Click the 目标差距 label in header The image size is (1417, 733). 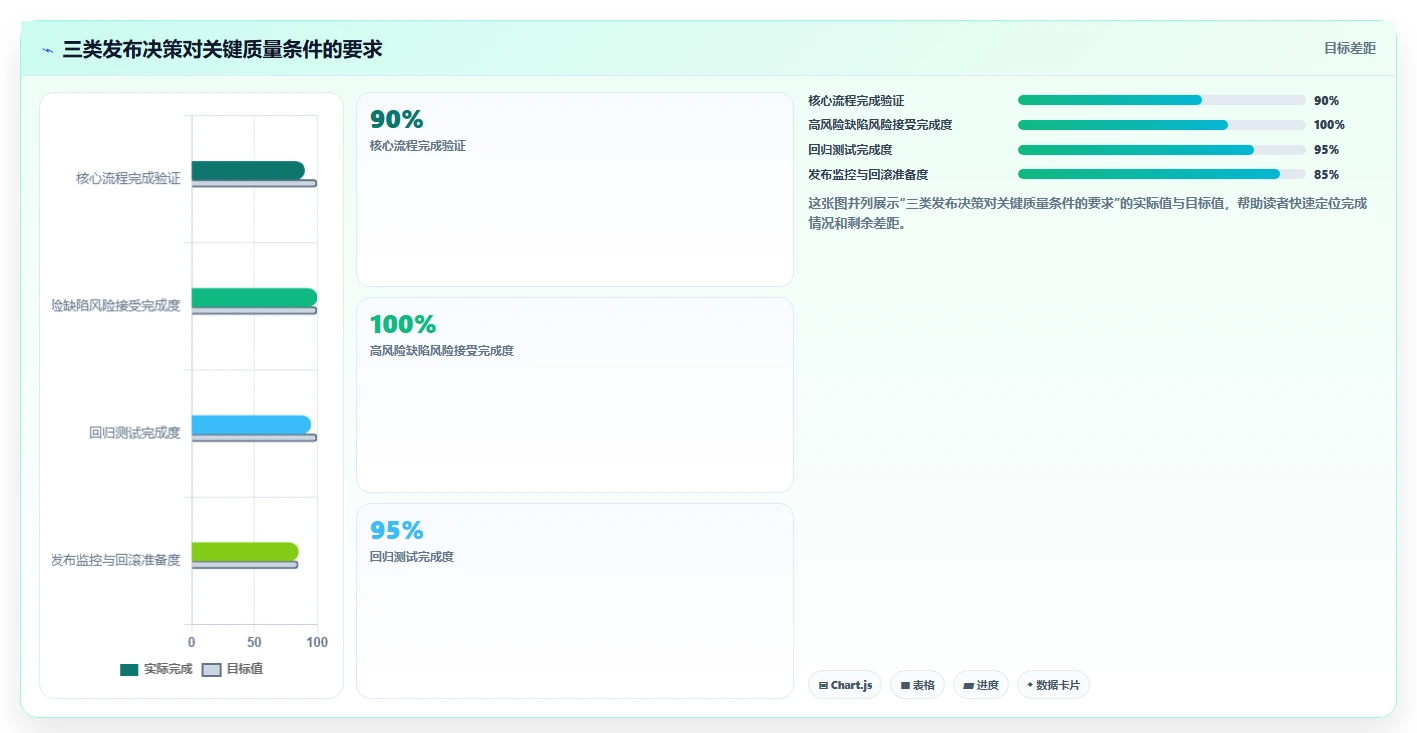[x=1350, y=48]
